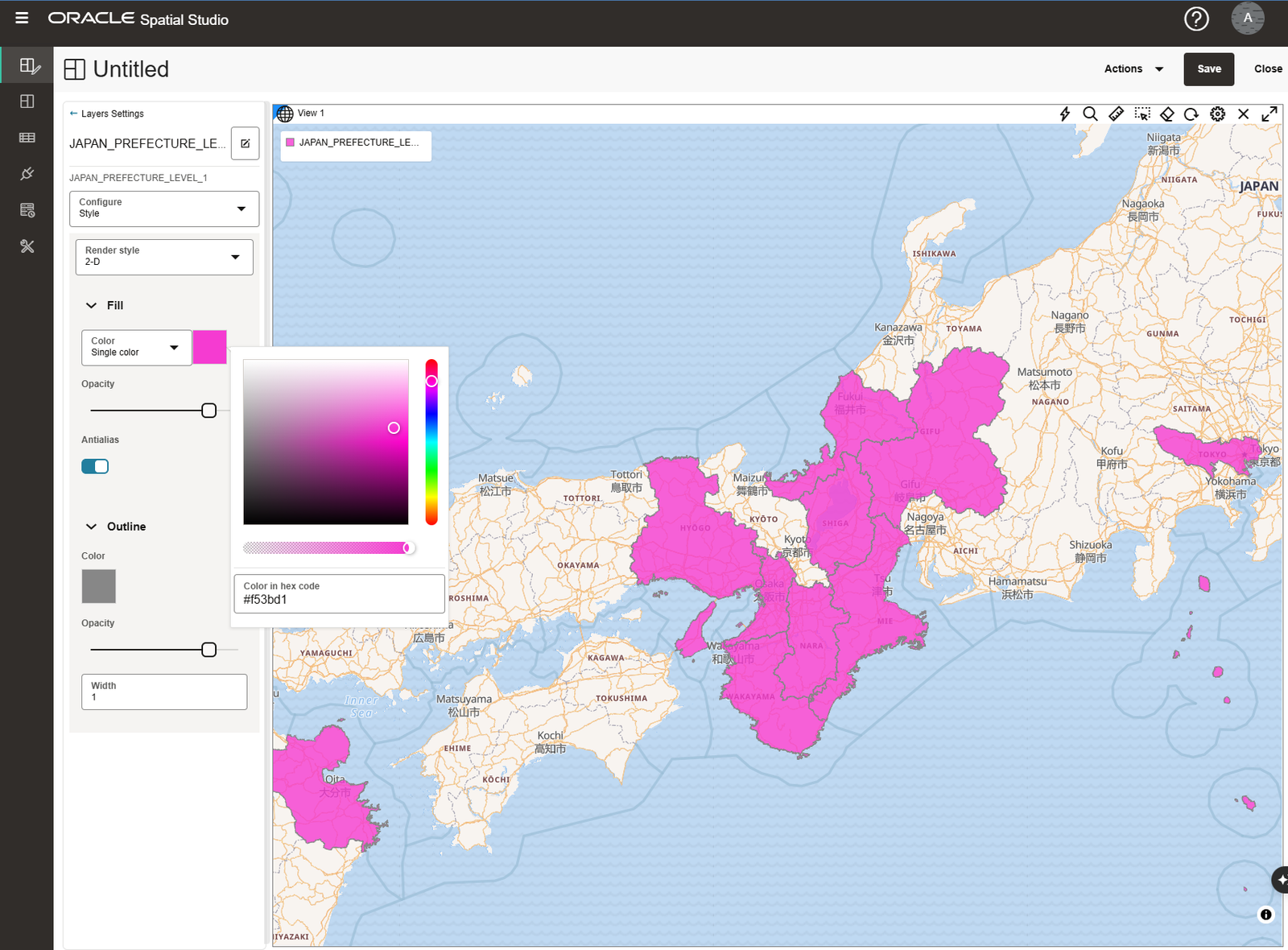The height and width of the screenshot is (950, 1288).
Task: Select the measure distance ruler tool
Action: pyautogui.click(x=1117, y=114)
